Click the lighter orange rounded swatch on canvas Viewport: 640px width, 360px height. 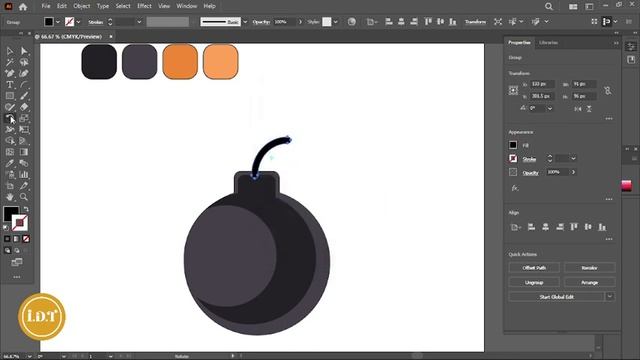tap(220, 62)
